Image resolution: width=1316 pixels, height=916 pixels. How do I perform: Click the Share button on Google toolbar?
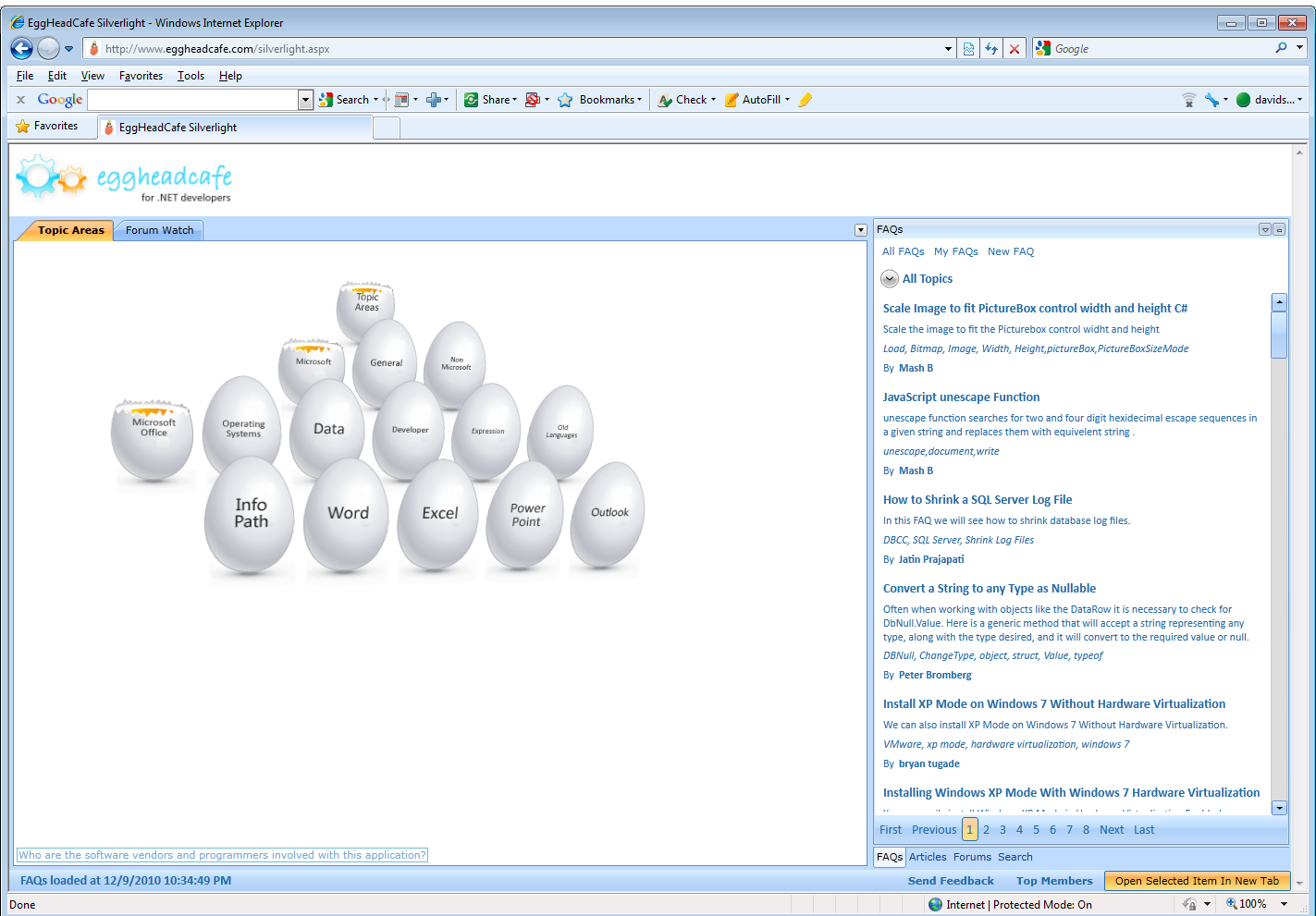click(x=489, y=100)
